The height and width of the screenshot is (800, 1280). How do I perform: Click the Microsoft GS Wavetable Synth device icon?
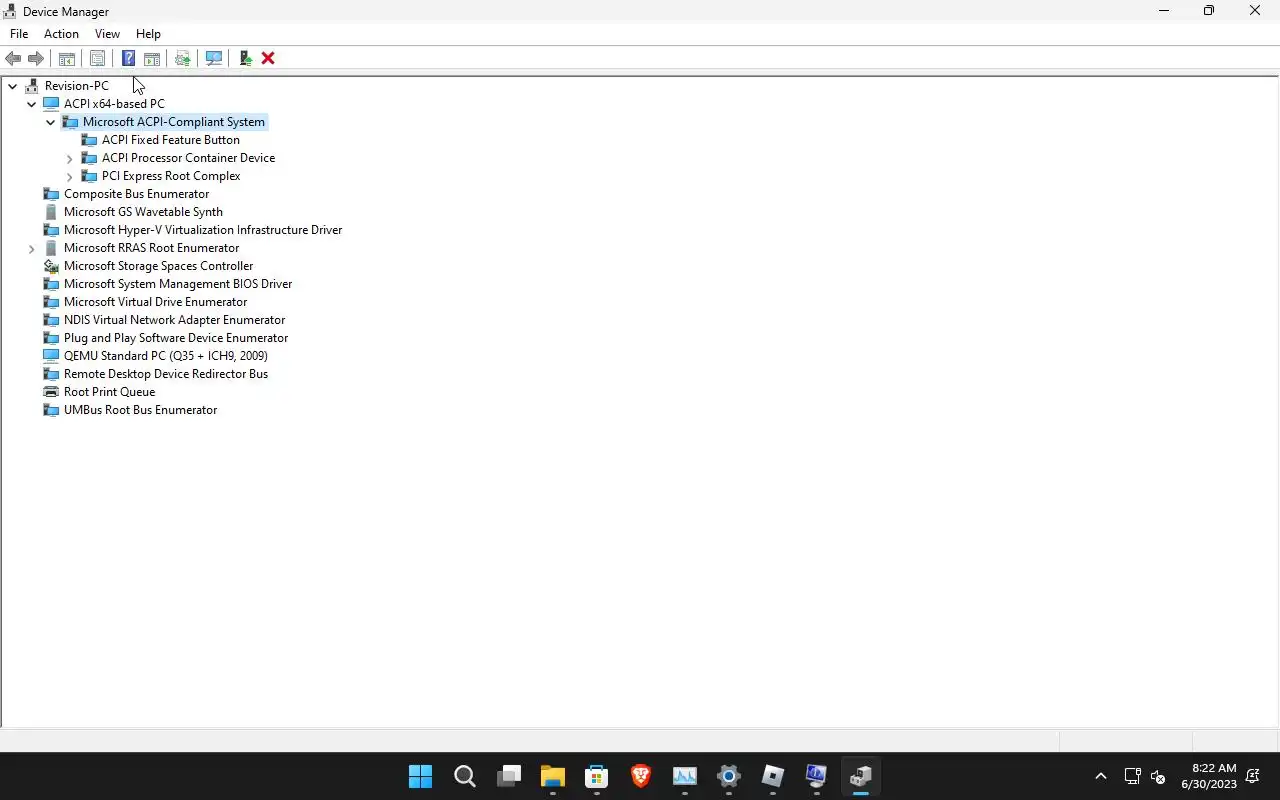(52, 212)
